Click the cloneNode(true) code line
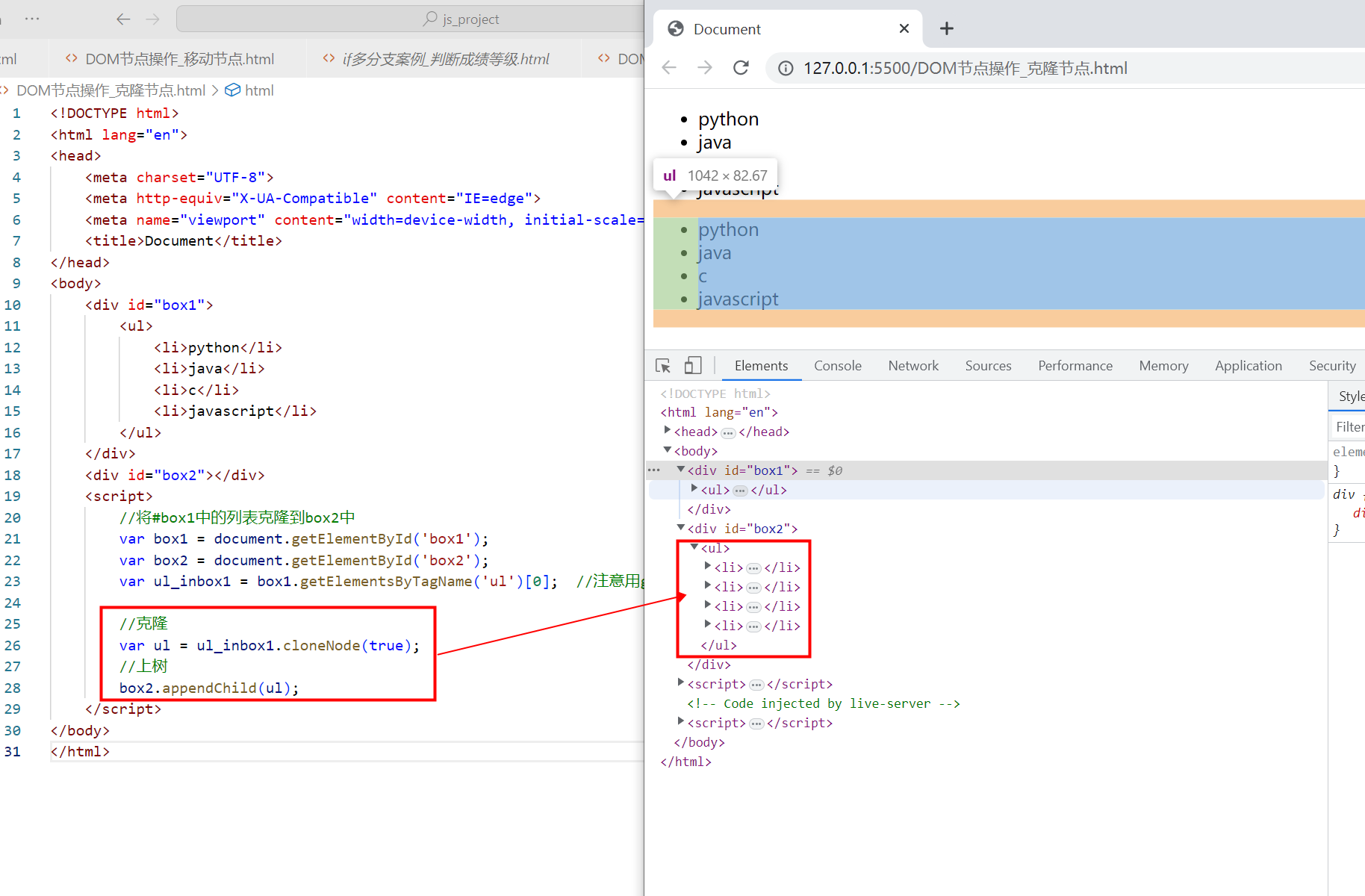1365x896 pixels. (270, 645)
